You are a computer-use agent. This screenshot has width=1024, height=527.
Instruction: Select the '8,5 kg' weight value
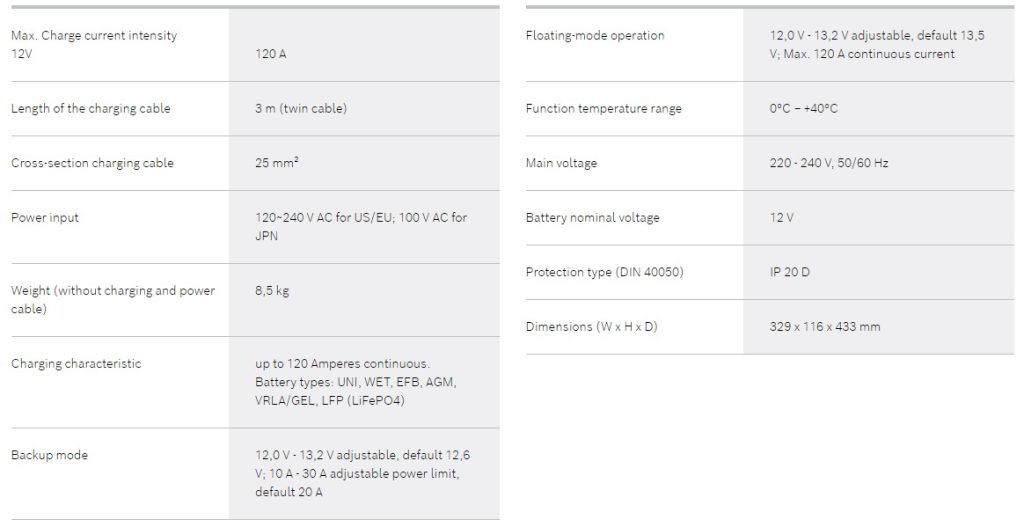272,291
